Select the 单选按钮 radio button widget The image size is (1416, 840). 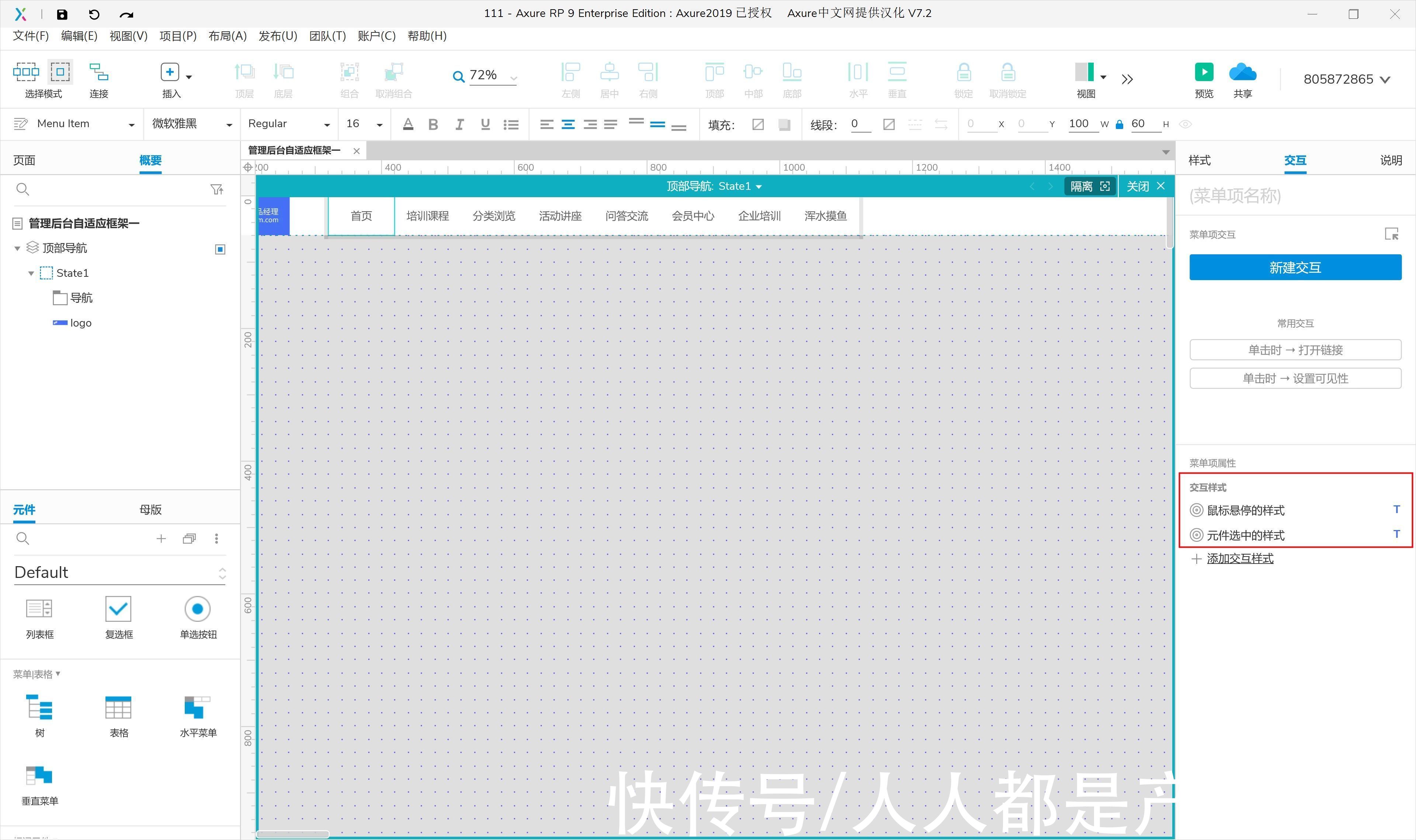pos(198,609)
